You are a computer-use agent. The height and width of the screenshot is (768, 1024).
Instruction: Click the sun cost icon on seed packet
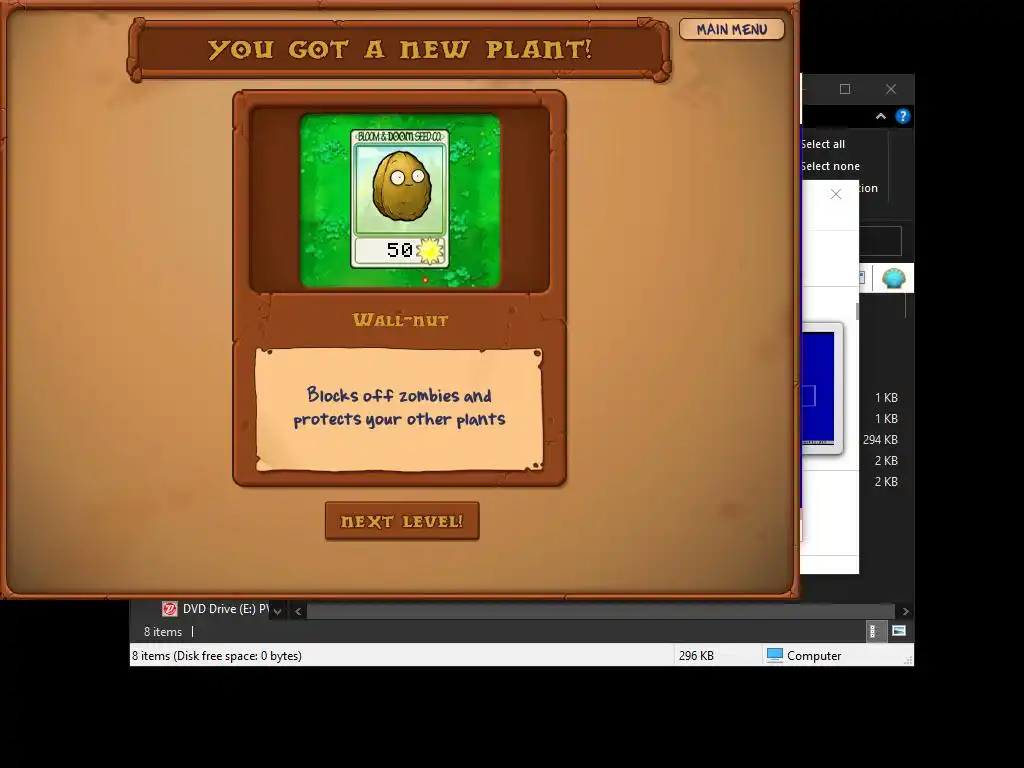click(x=430, y=251)
